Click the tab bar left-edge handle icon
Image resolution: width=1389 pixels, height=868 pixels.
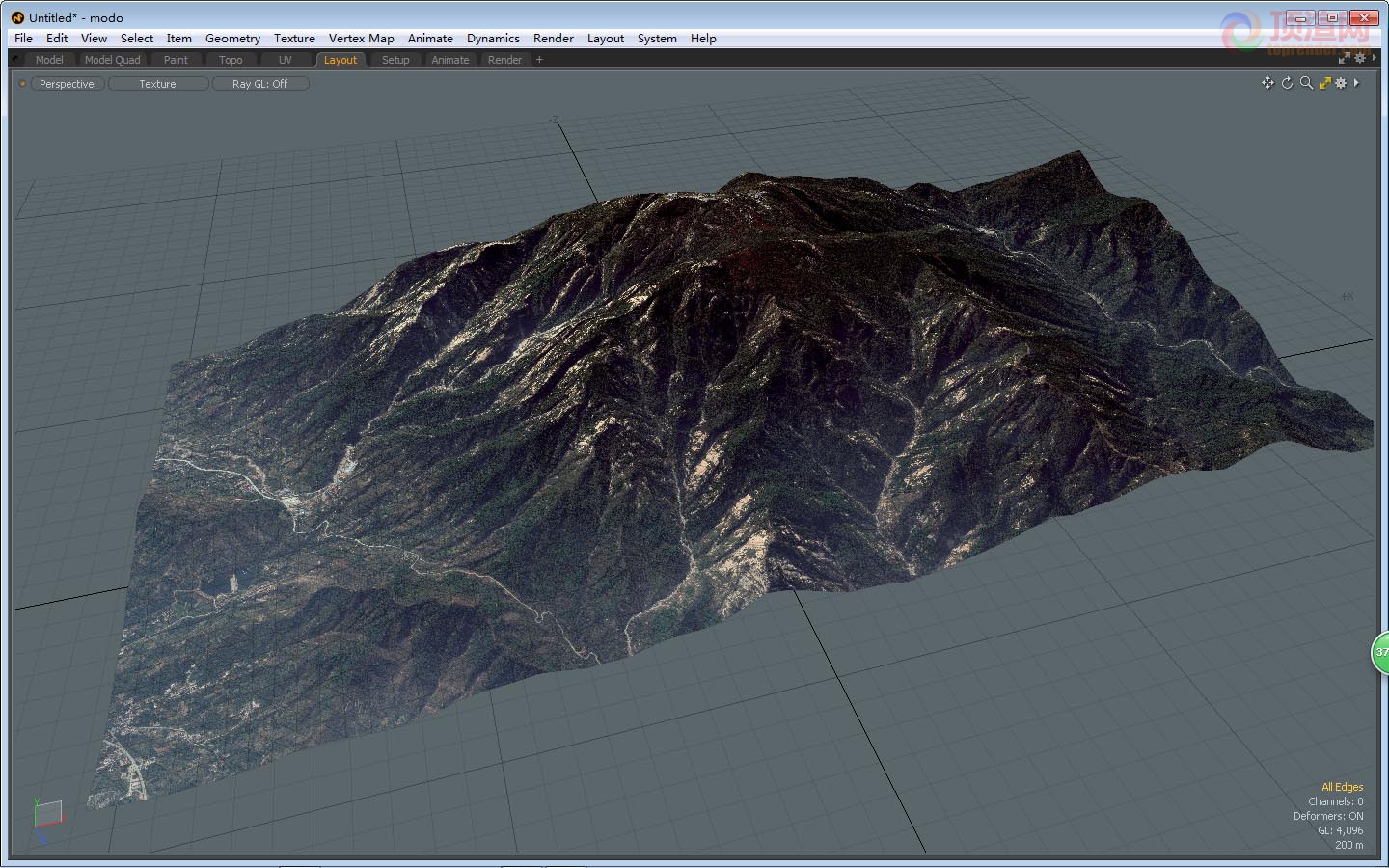pos(16,59)
